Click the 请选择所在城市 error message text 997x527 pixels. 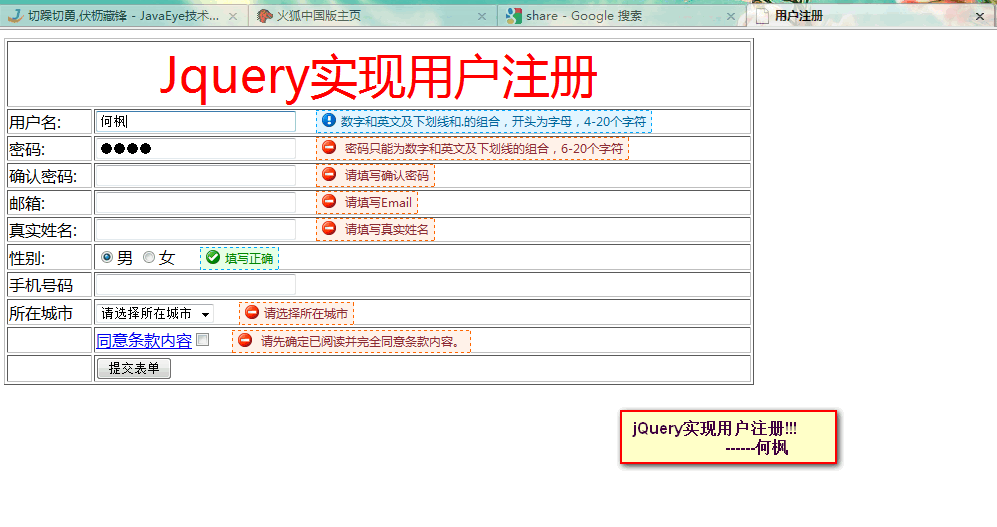coord(306,313)
